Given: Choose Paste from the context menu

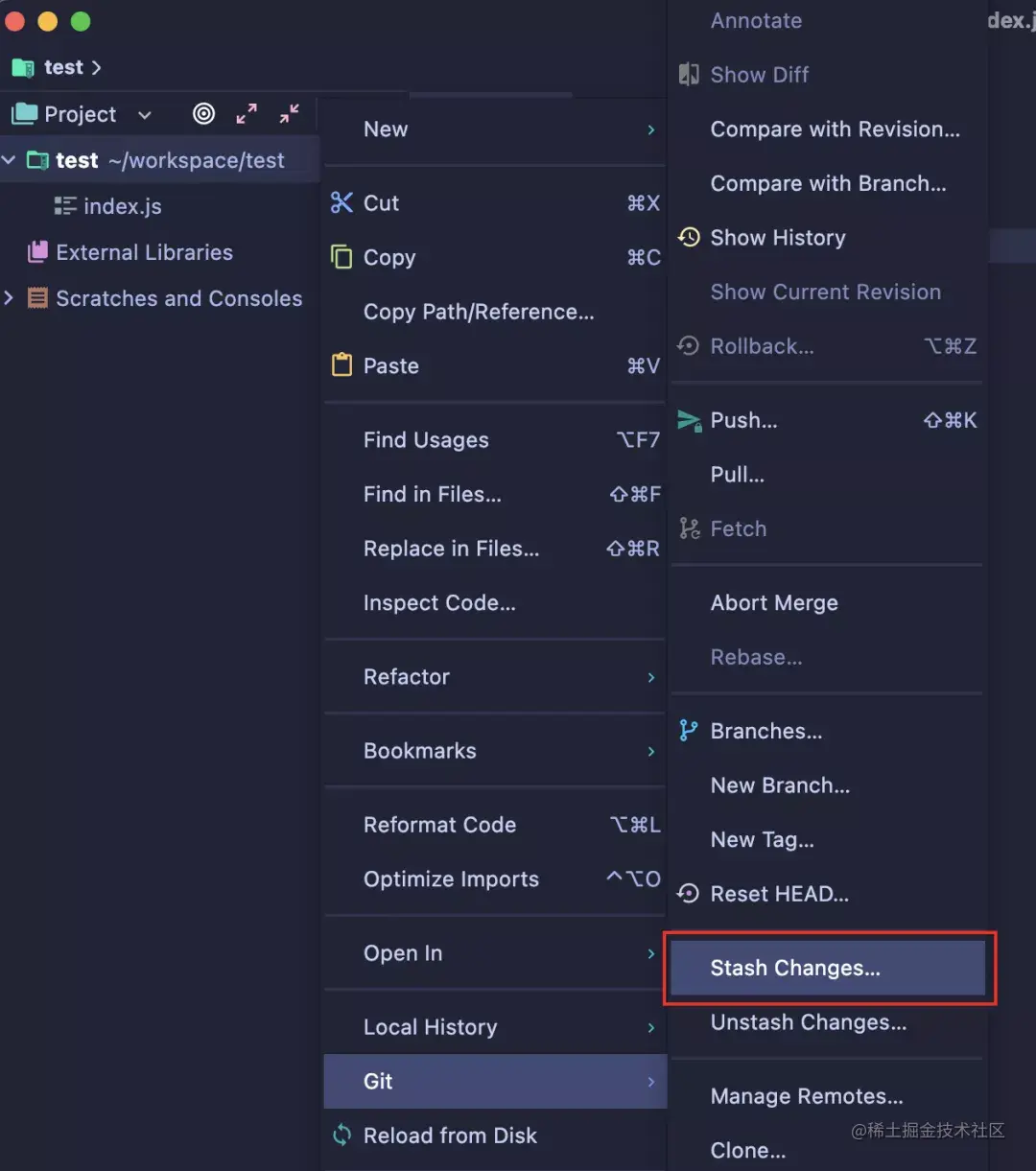Looking at the screenshot, I should [x=495, y=365].
